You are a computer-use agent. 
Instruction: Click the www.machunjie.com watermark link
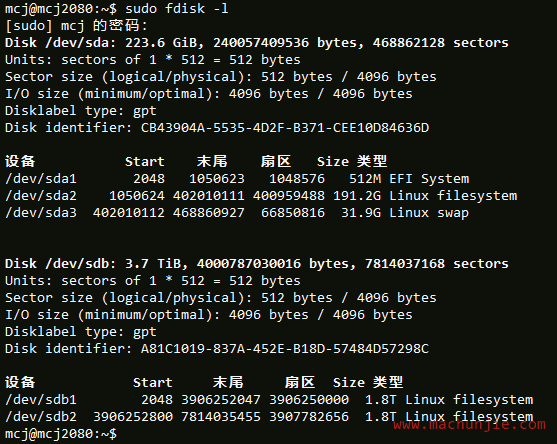click(469, 424)
